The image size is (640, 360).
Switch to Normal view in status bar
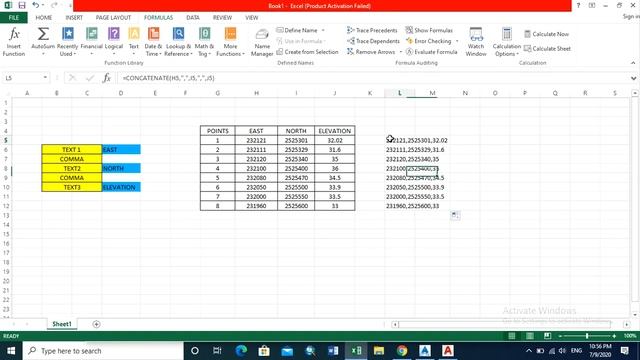511,336
